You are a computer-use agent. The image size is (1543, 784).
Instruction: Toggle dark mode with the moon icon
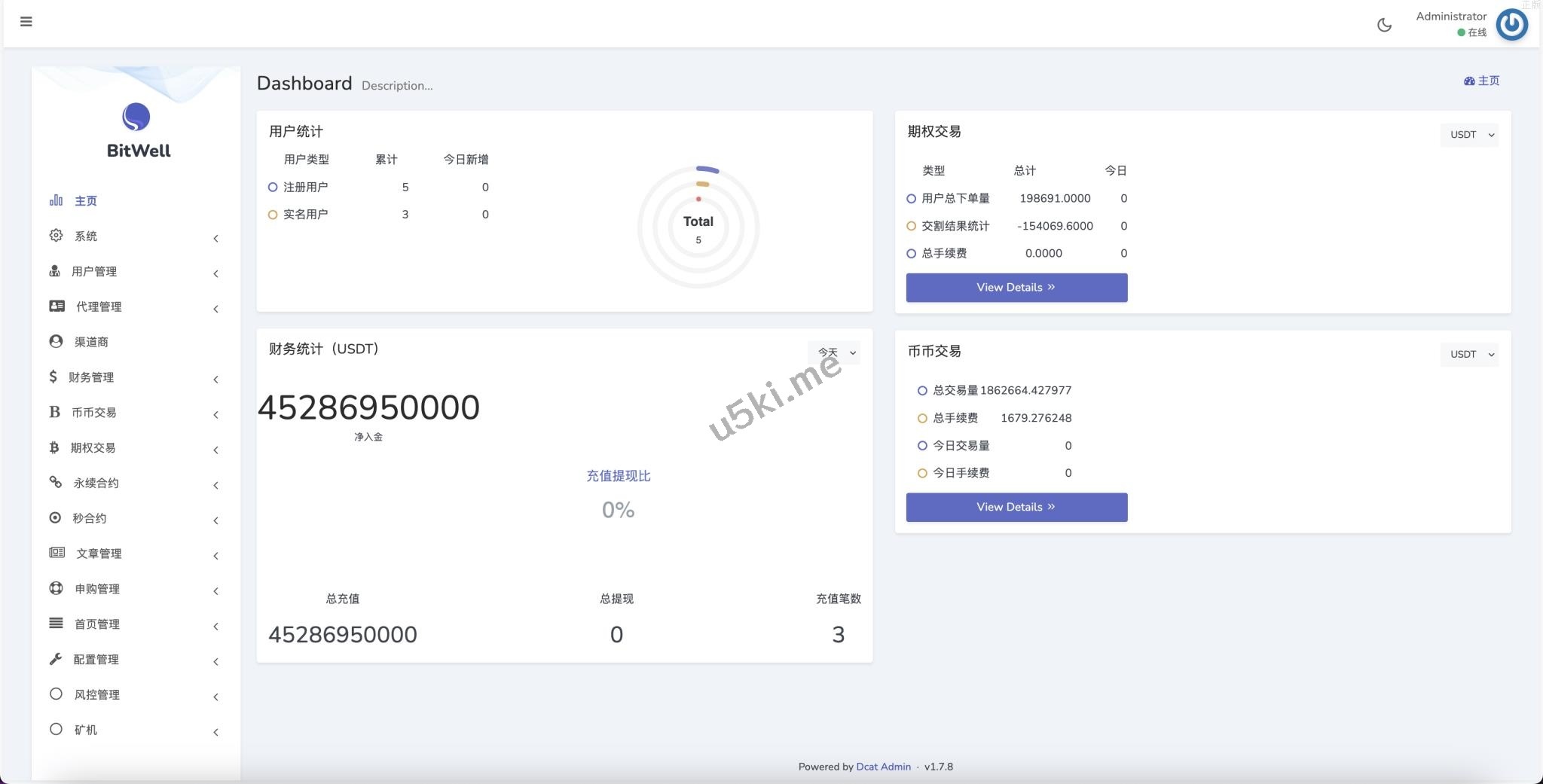click(1384, 25)
